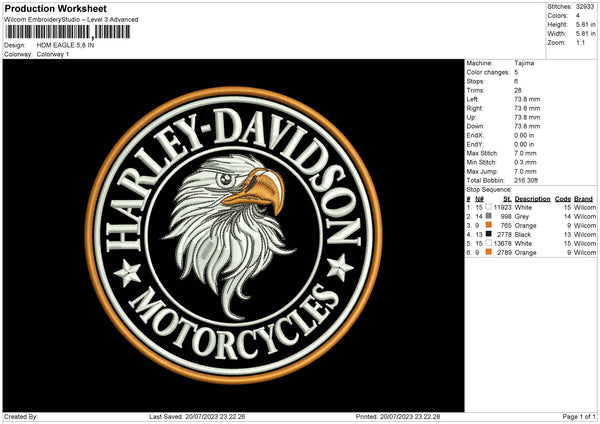
Task: Click the Stitches value '32933'
Action: 585,7
